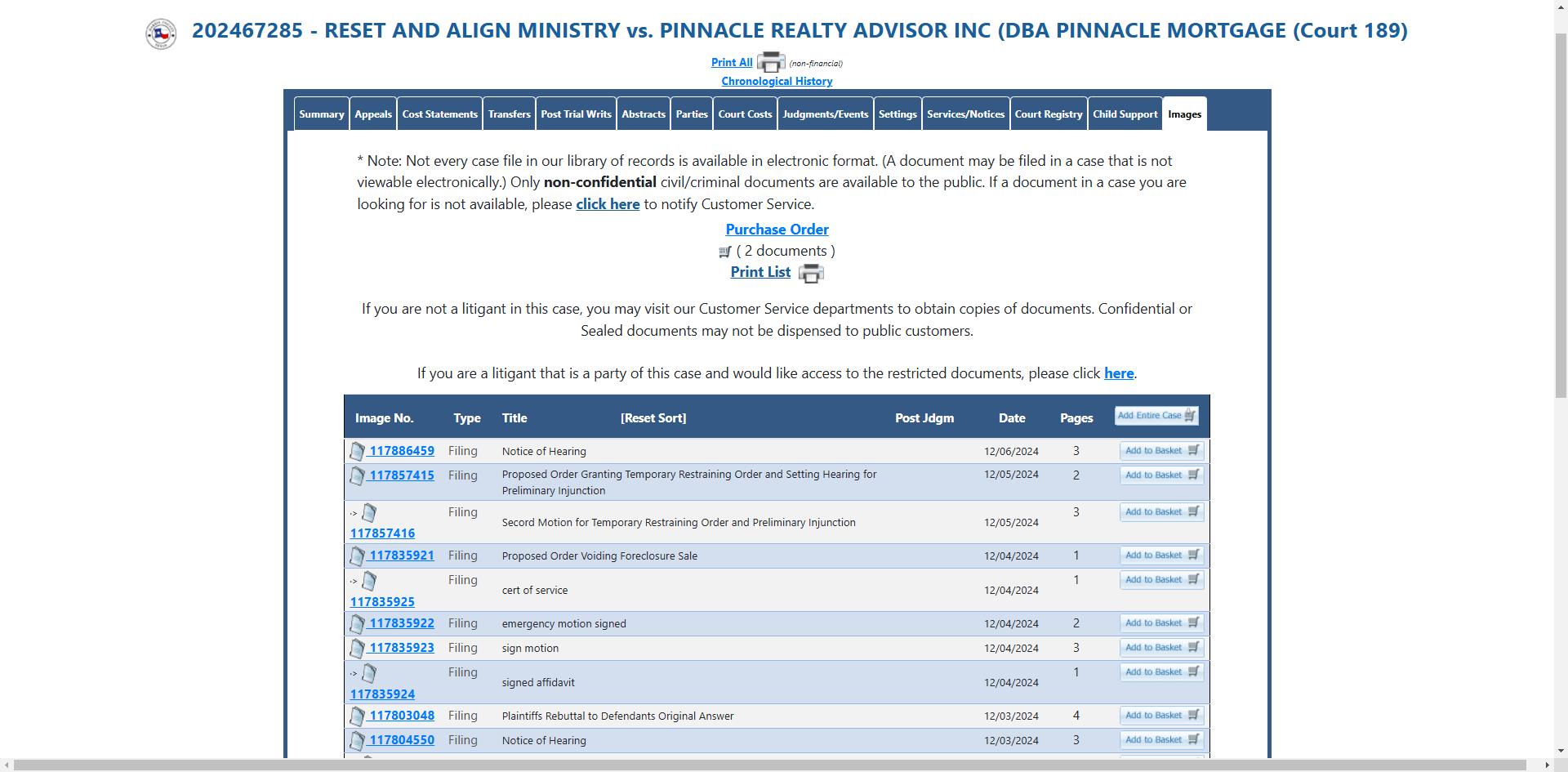The height and width of the screenshot is (772, 1568).
Task: Switch to the Summary tab
Action: [322, 114]
